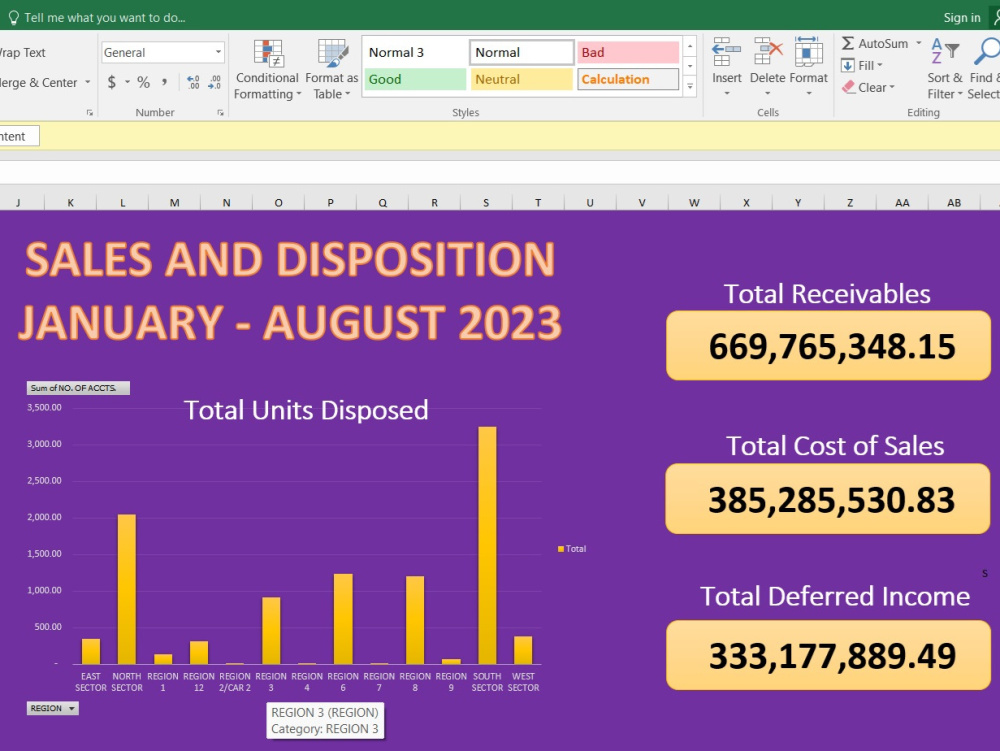
Task: Select the Normal 3 cell style
Action: click(x=415, y=52)
